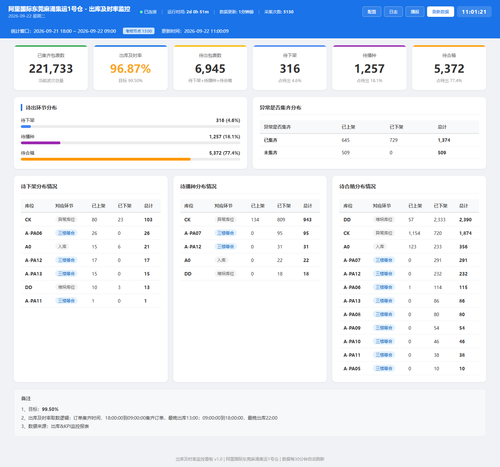The width and height of the screenshot is (500, 467).
Task: Click the purple 待播种 progress bar
Action: (41, 143)
